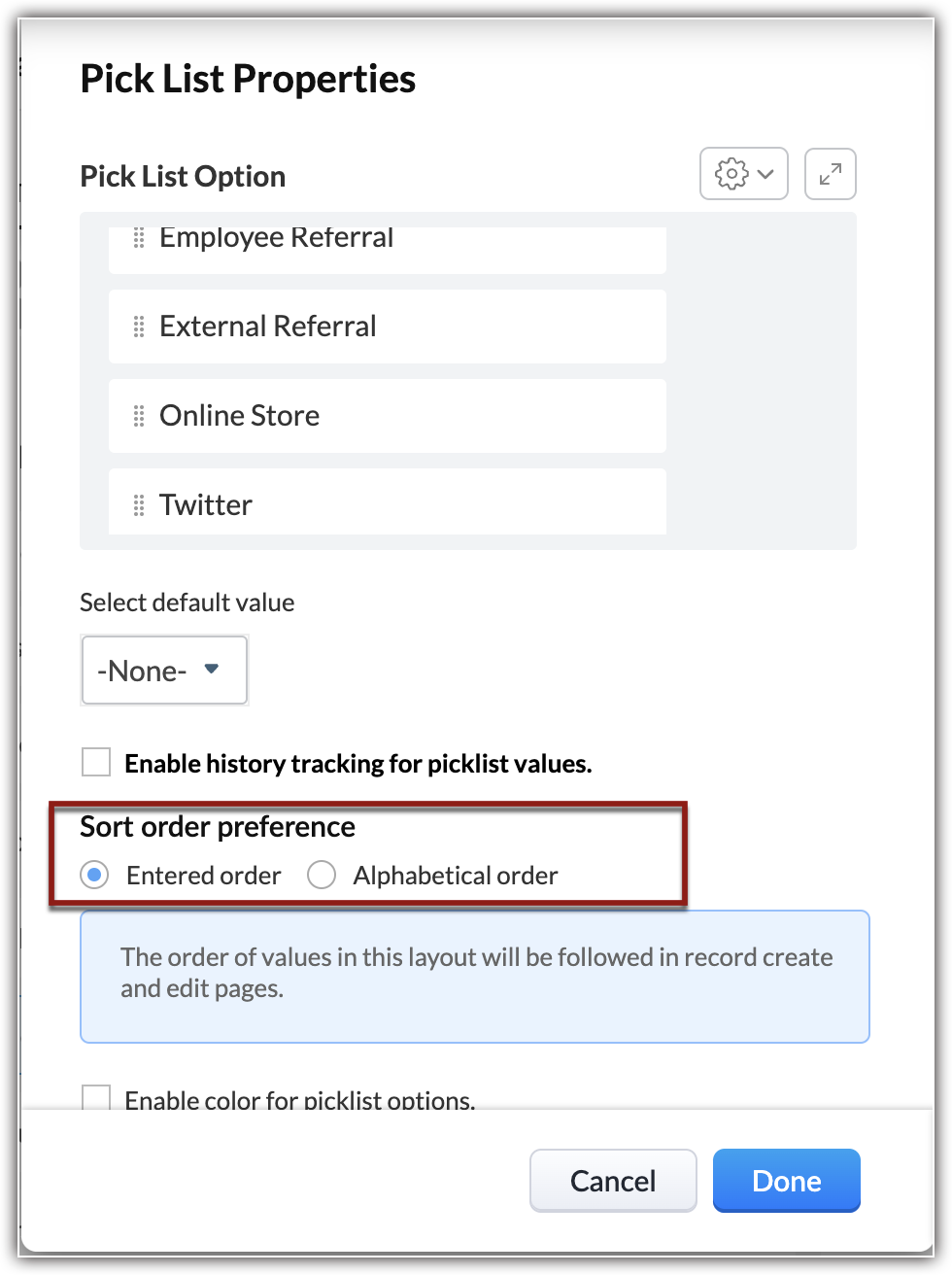The width and height of the screenshot is (952, 1275).
Task: Select the External Referral option
Action: click(x=268, y=327)
